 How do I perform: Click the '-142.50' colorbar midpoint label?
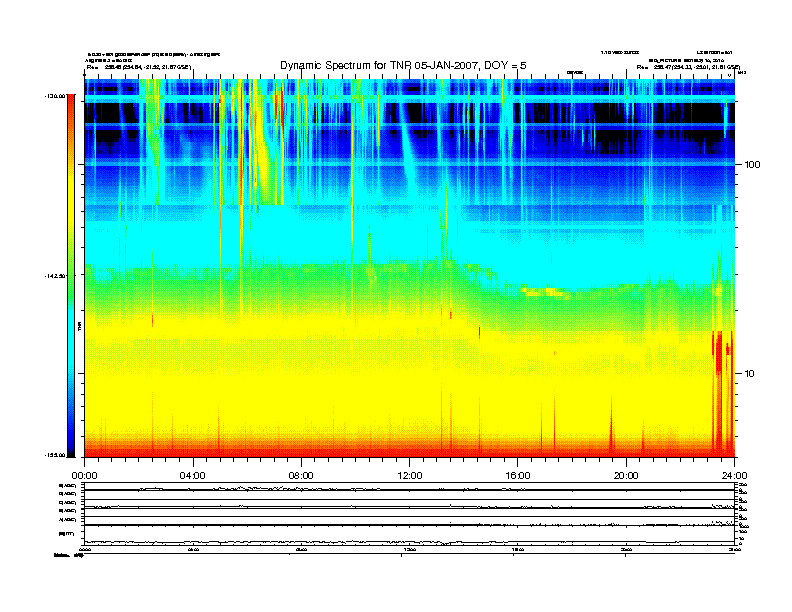(55, 276)
